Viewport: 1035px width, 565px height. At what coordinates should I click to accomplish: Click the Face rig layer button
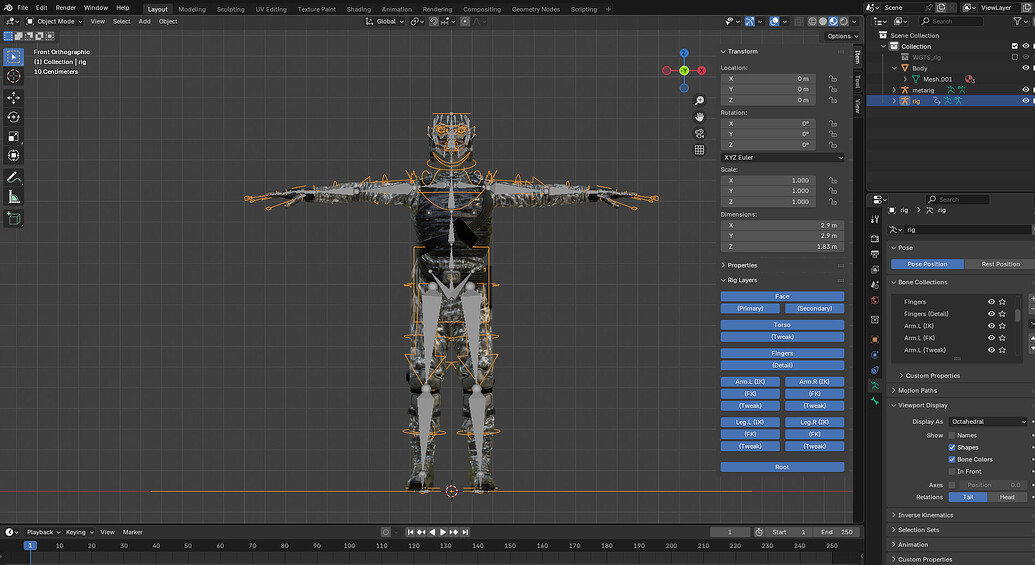pos(782,296)
